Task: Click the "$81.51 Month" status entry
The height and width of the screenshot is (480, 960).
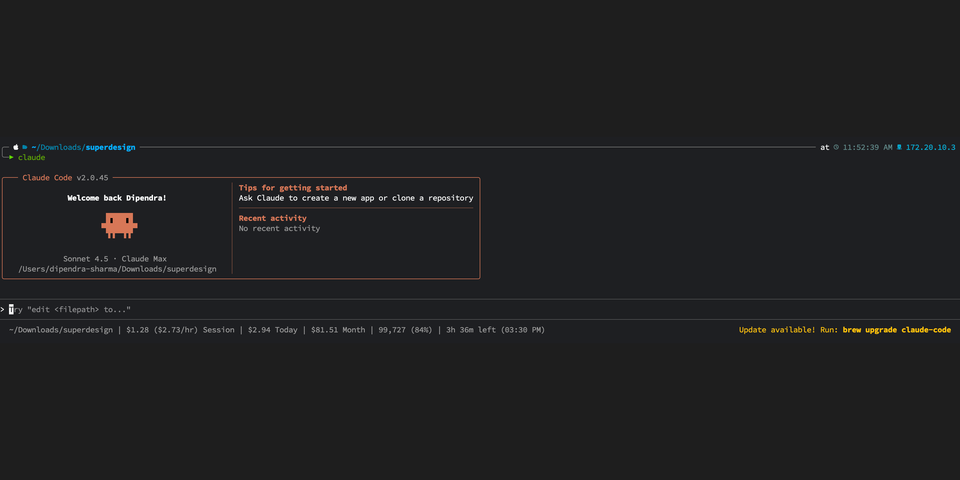Action: click(338, 330)
